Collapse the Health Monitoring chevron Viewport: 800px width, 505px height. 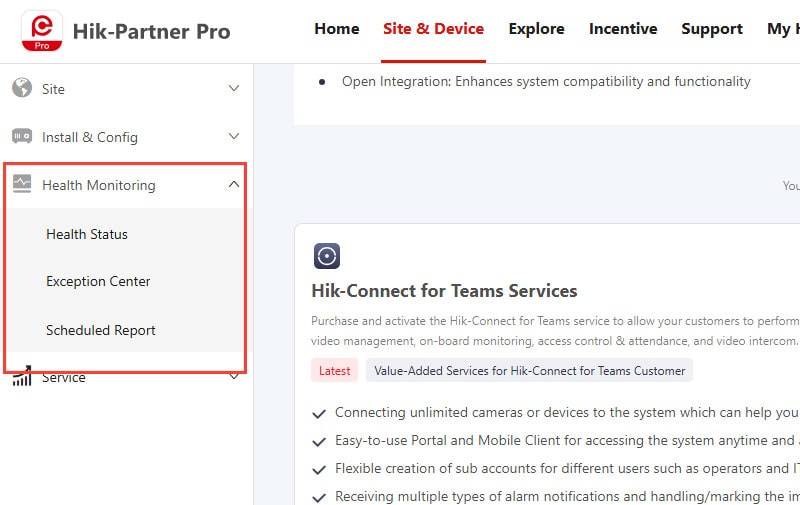tap(234, 184)
